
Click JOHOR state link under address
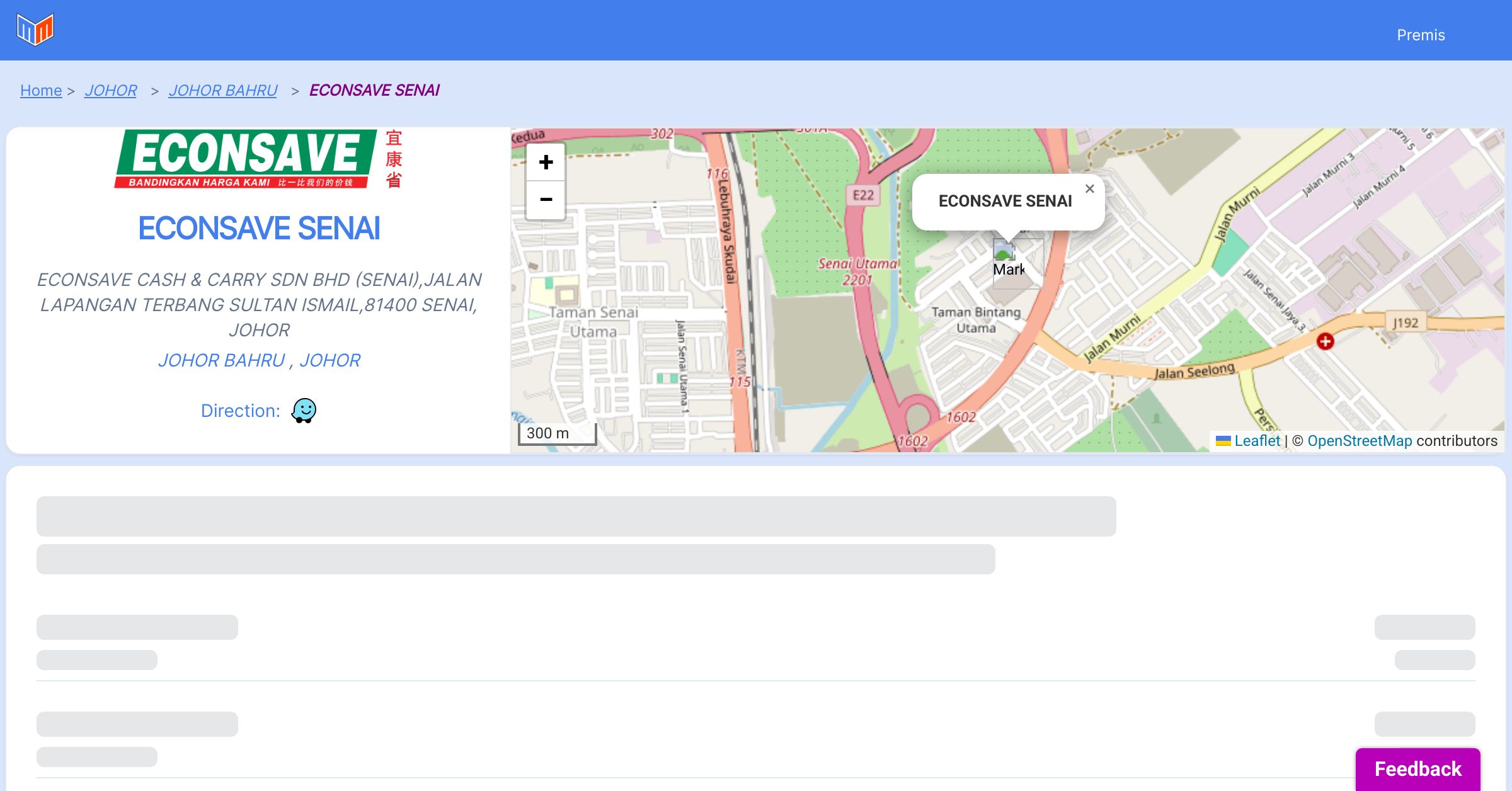[x=329, y=360]
